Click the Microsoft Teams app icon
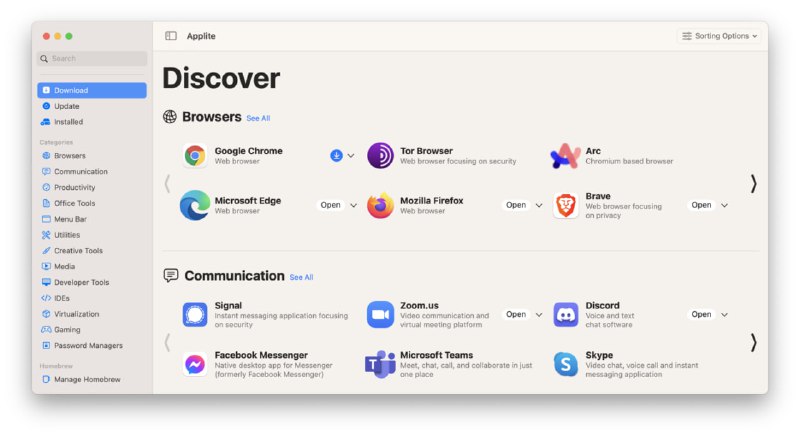This screenshot has width=800, height=436. click(x=380, y=364)
